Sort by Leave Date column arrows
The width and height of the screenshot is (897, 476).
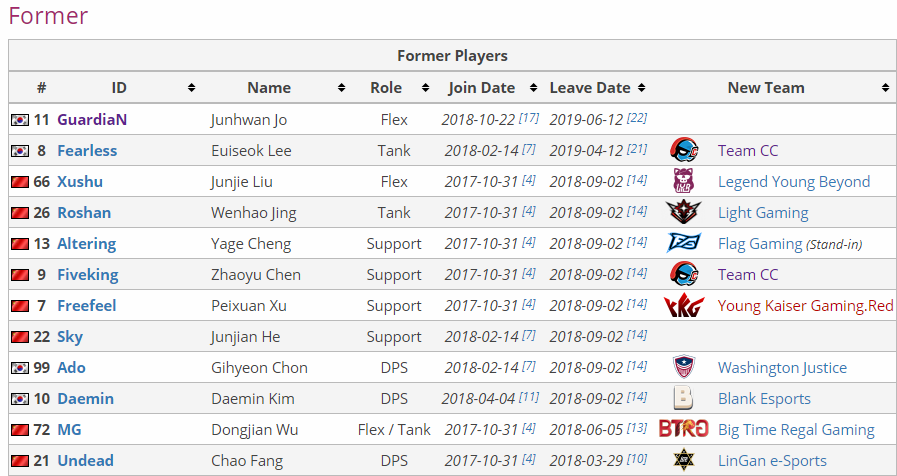click(x=642, y=88)
